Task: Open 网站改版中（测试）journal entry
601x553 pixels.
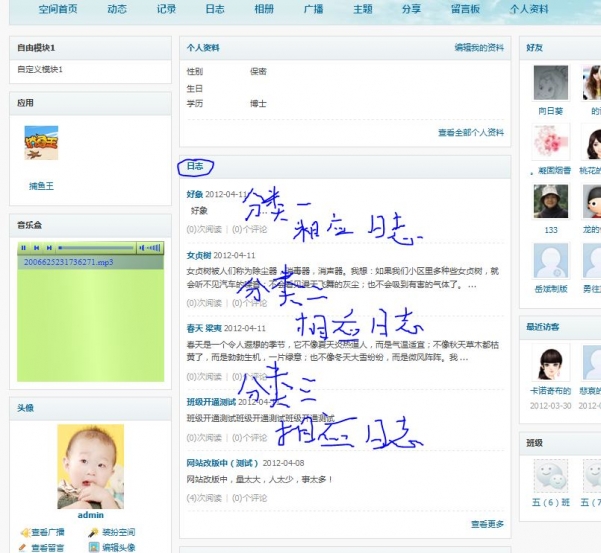Action: (222, 463)
